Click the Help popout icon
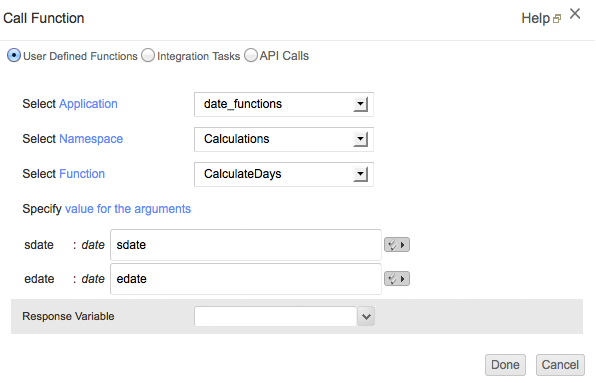The height and width of the screenshot is (383, 596). (557, 19)
